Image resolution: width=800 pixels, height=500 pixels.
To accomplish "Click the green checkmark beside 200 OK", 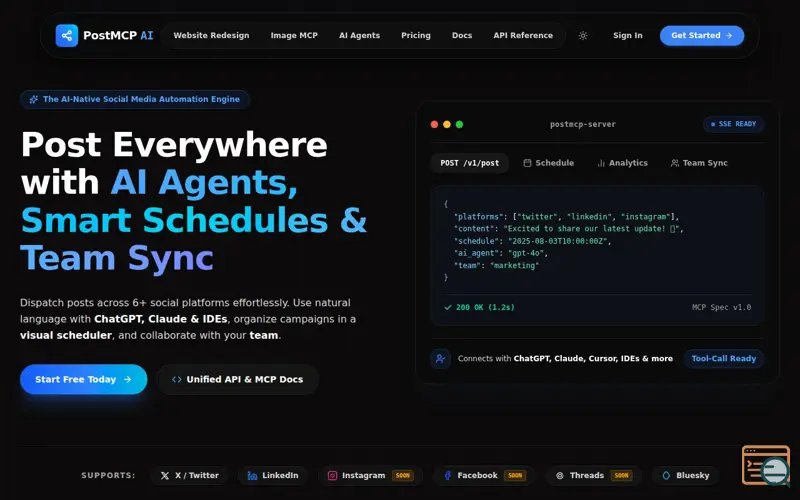I will coord(448,308).
